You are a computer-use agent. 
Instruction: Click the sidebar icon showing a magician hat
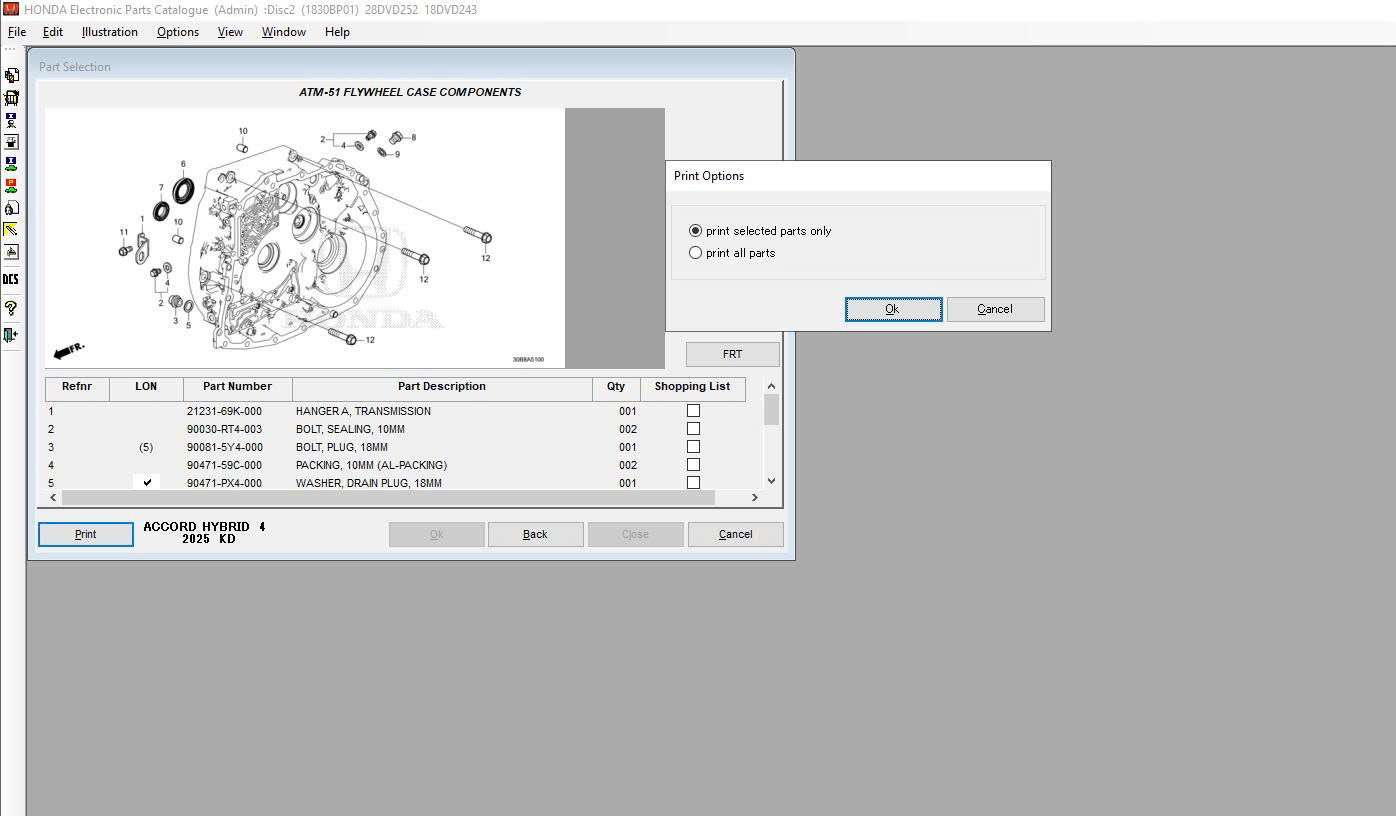[x=11, y=142]
